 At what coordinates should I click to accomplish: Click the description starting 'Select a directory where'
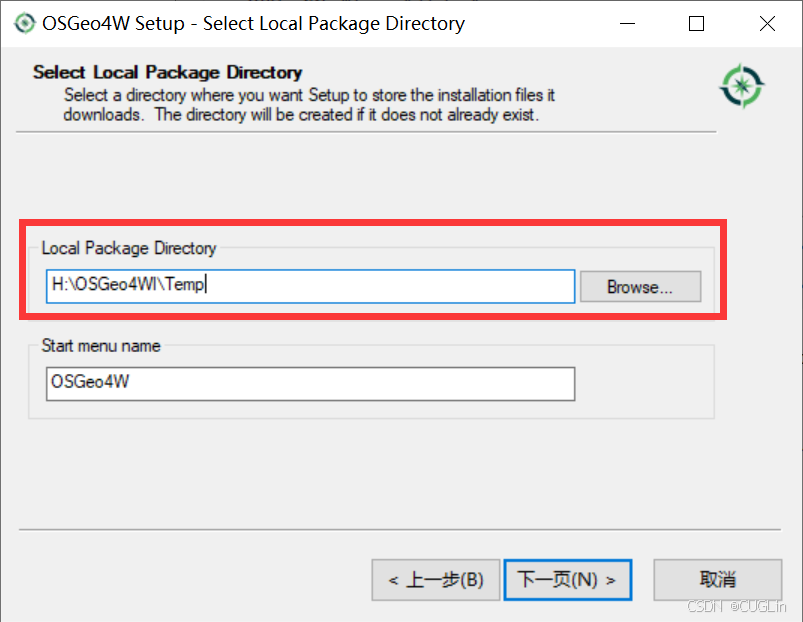click(x=309, y=105)
